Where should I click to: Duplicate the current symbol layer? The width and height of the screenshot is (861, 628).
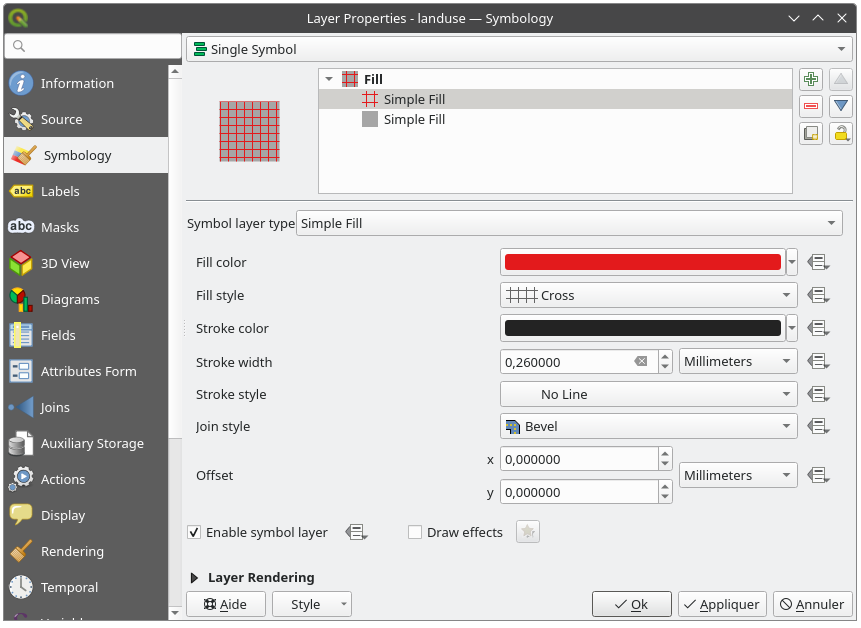(811, 133)
